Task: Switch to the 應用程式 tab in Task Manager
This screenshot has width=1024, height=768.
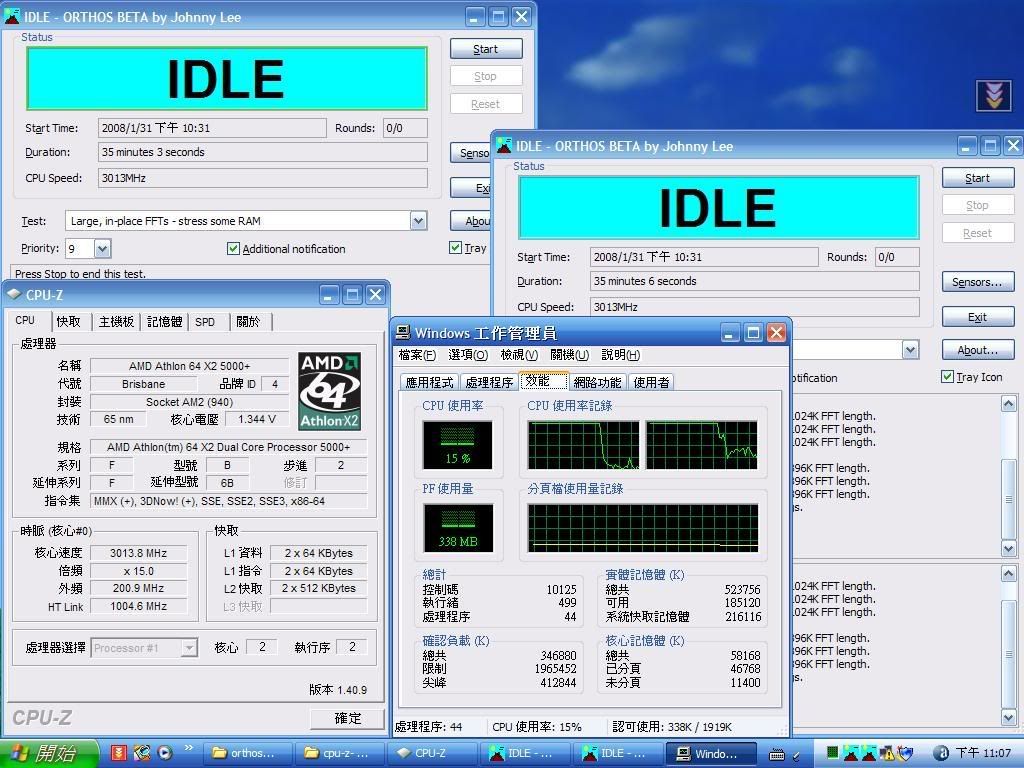Action: pyautogui.click(x=429, y=382)
